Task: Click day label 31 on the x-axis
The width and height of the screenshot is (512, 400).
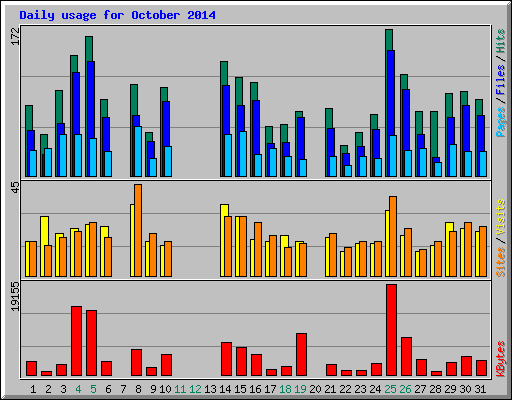Action: tap(480, 389)
